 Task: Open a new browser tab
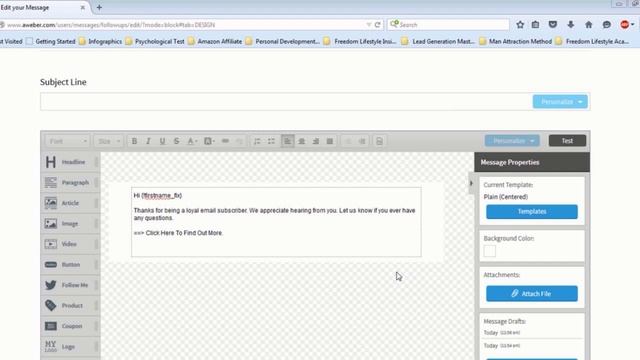(99, 7)
